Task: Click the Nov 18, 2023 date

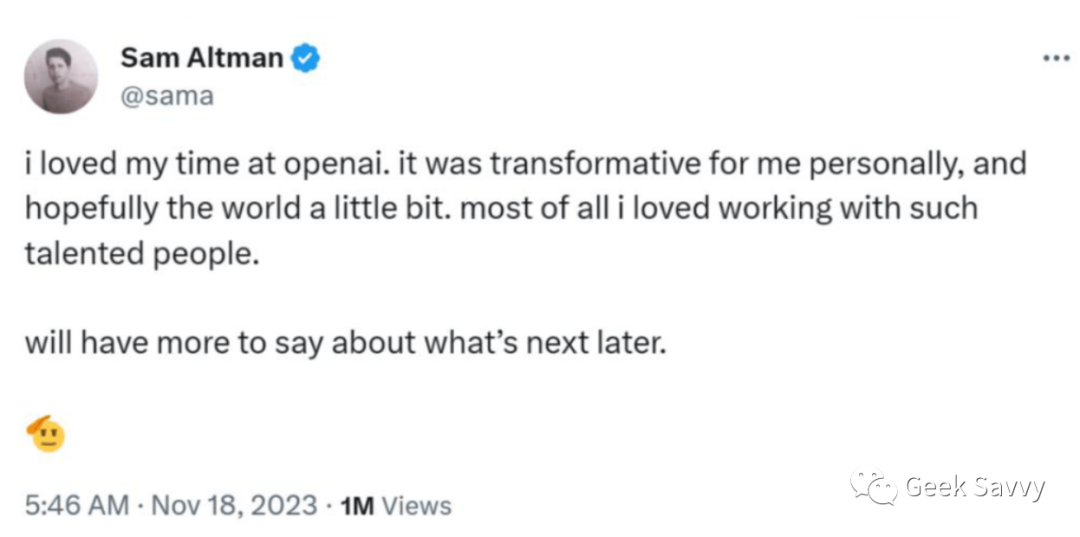Action: click(x=232, y=506)
